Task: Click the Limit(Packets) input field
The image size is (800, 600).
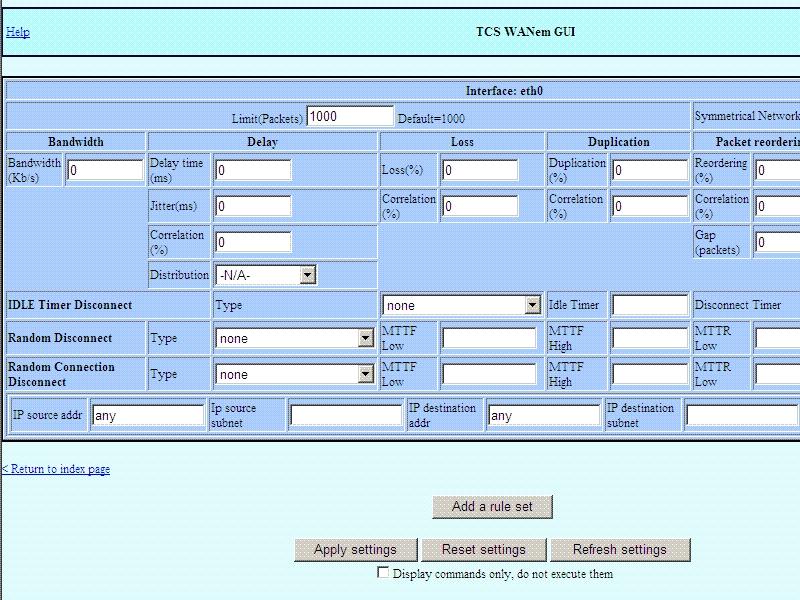Action: (x=350, y=116)
